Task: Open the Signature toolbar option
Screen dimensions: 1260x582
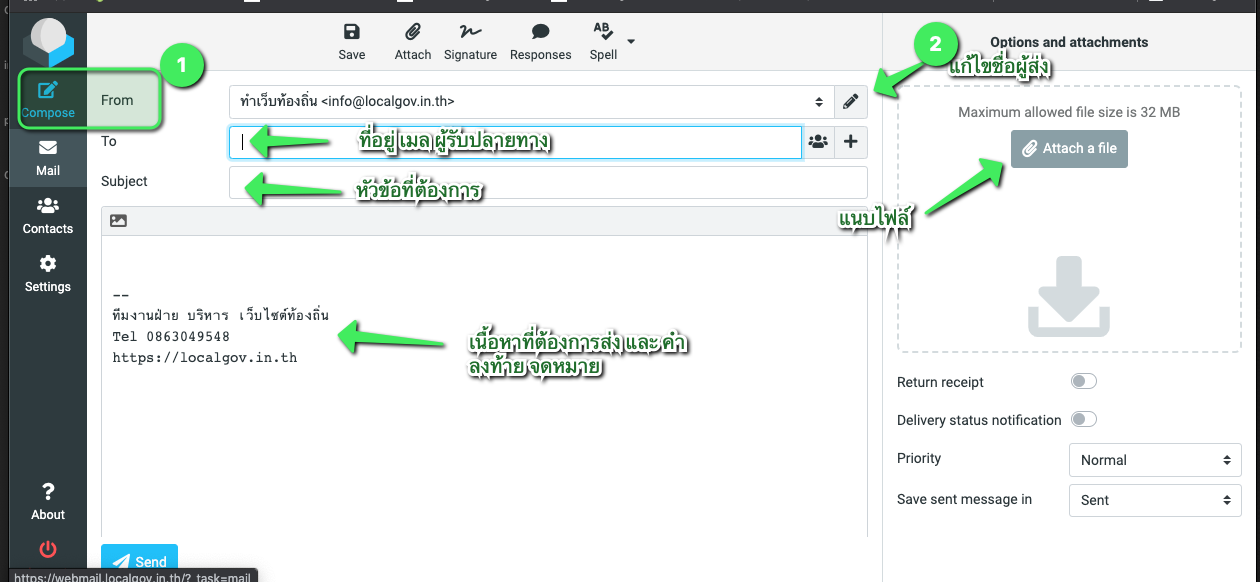Action: [x=470, y=41]
